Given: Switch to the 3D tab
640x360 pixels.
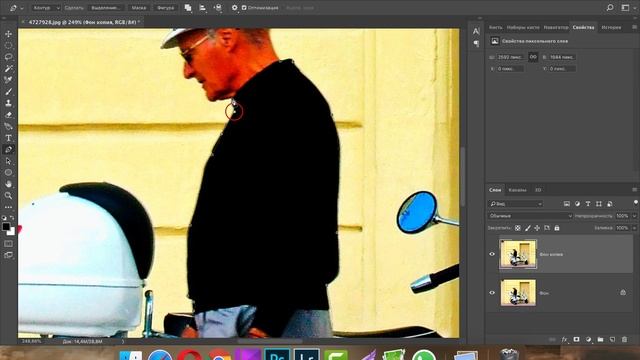Looking at the screenshot, I should click(538, 190).
